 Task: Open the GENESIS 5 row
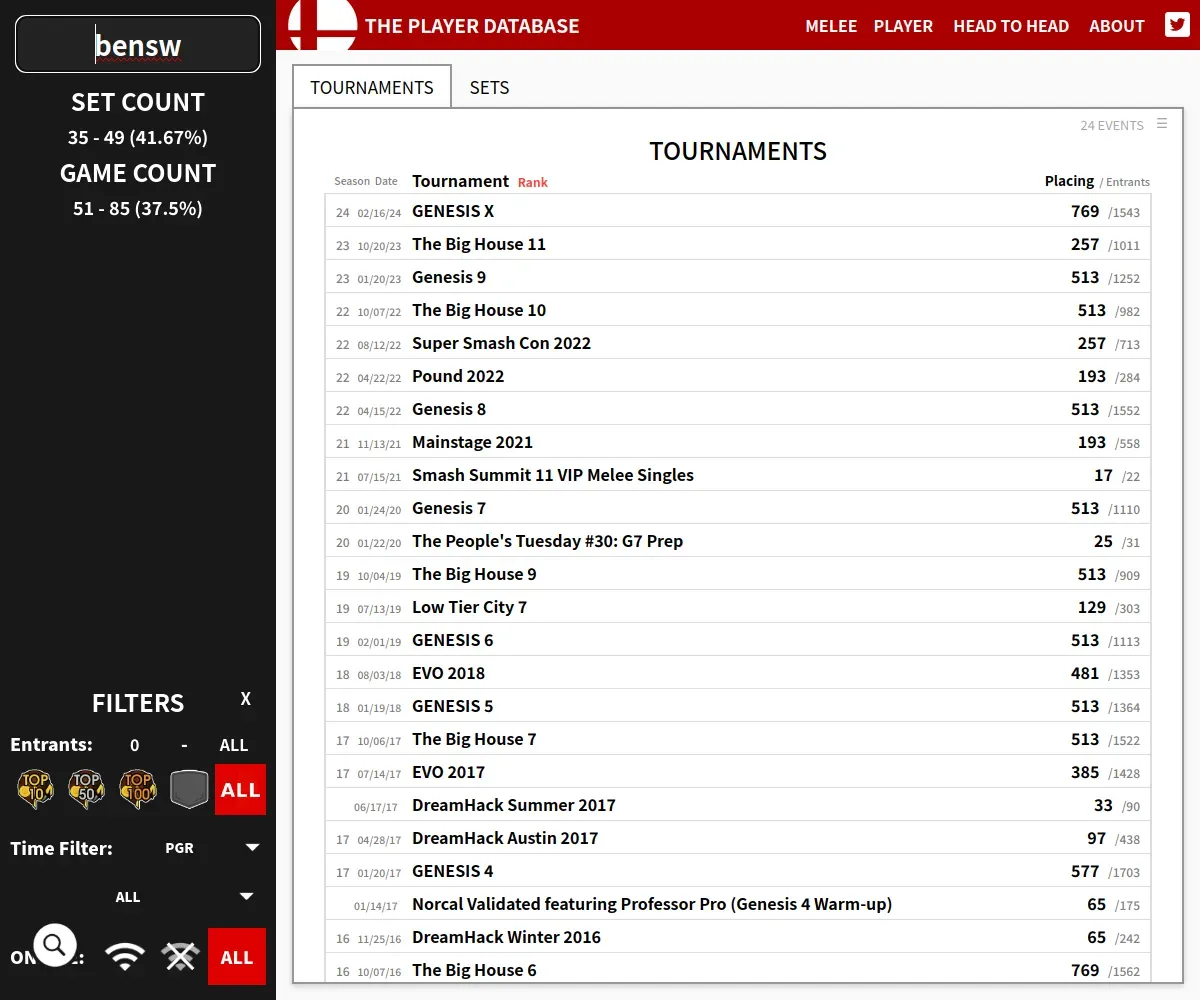click(x=738, y=706)
